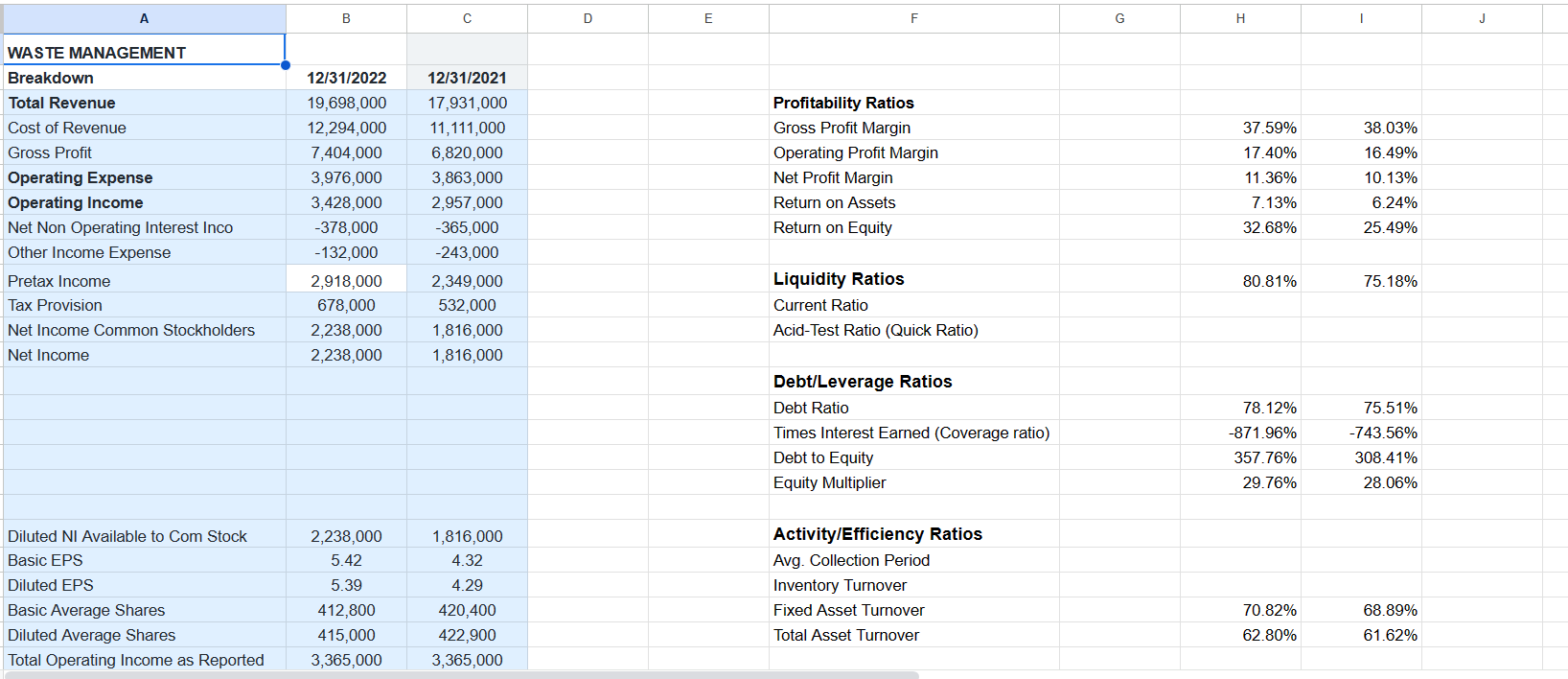
Task: Click Net Income Common Stockholders label
Action: coord(131,330)
